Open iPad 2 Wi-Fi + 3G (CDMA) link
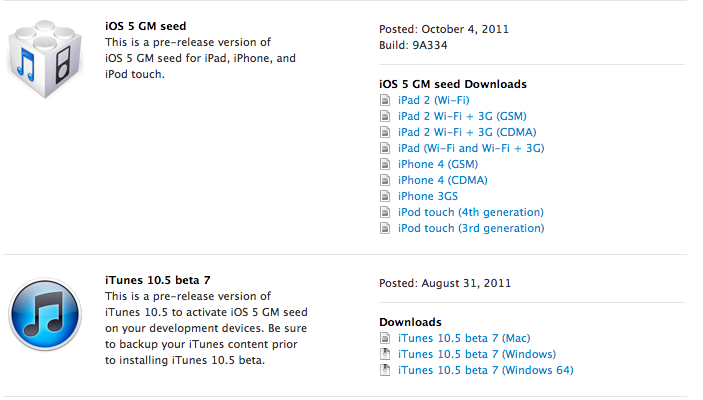The image size is (703, 400). pyautogui.click(x=467, y=132)
